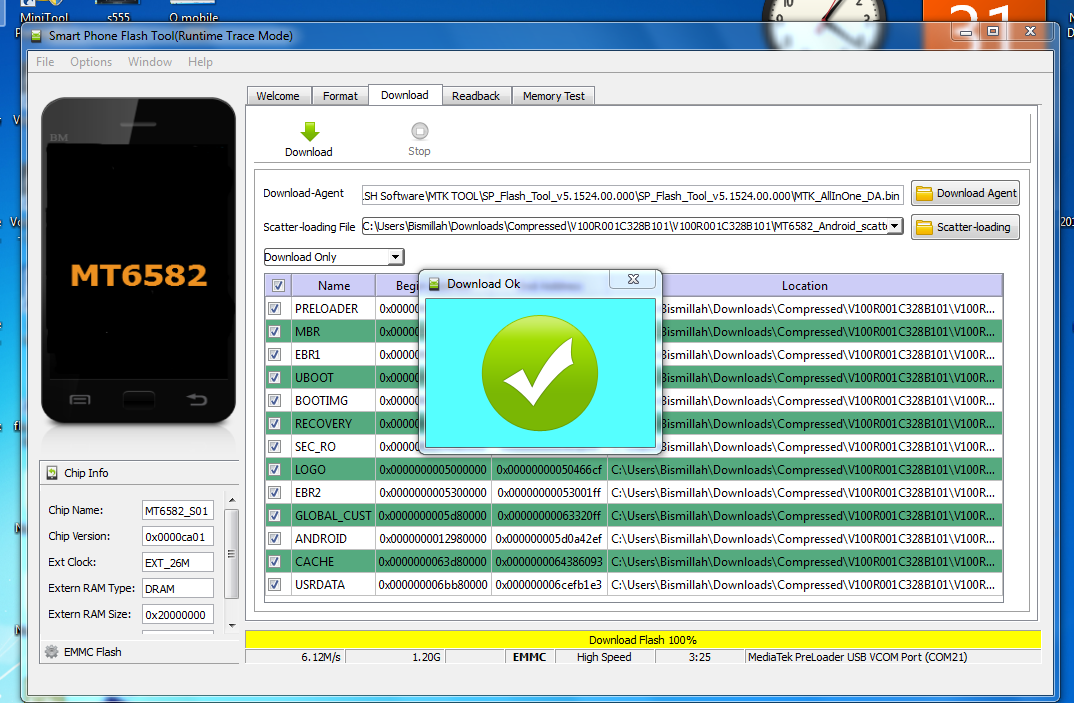Close the Download Ok dialog
Screen dimensions: 1074x703
coord(634,279)
